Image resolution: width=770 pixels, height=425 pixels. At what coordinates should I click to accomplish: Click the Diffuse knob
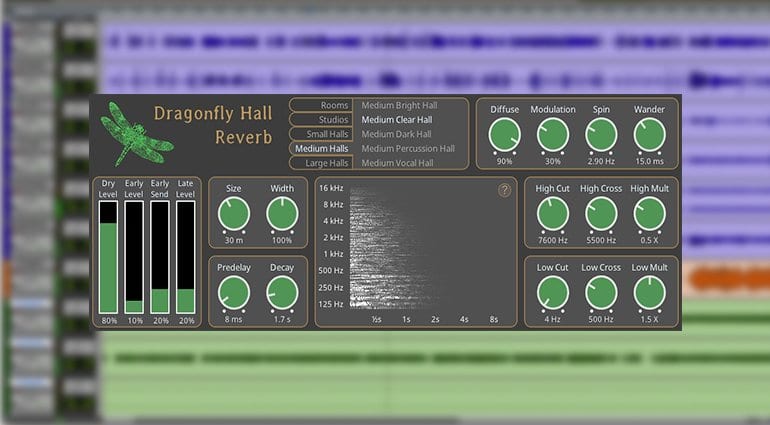(504, 135)
